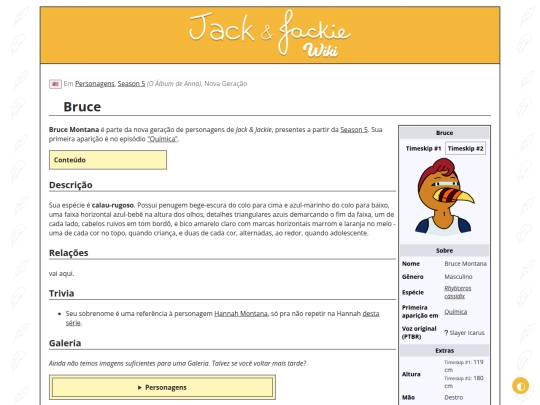The width and height of the screenshot is (540, 405).
Task: Click the "Altura" infobox label
Action: point(411,374)
